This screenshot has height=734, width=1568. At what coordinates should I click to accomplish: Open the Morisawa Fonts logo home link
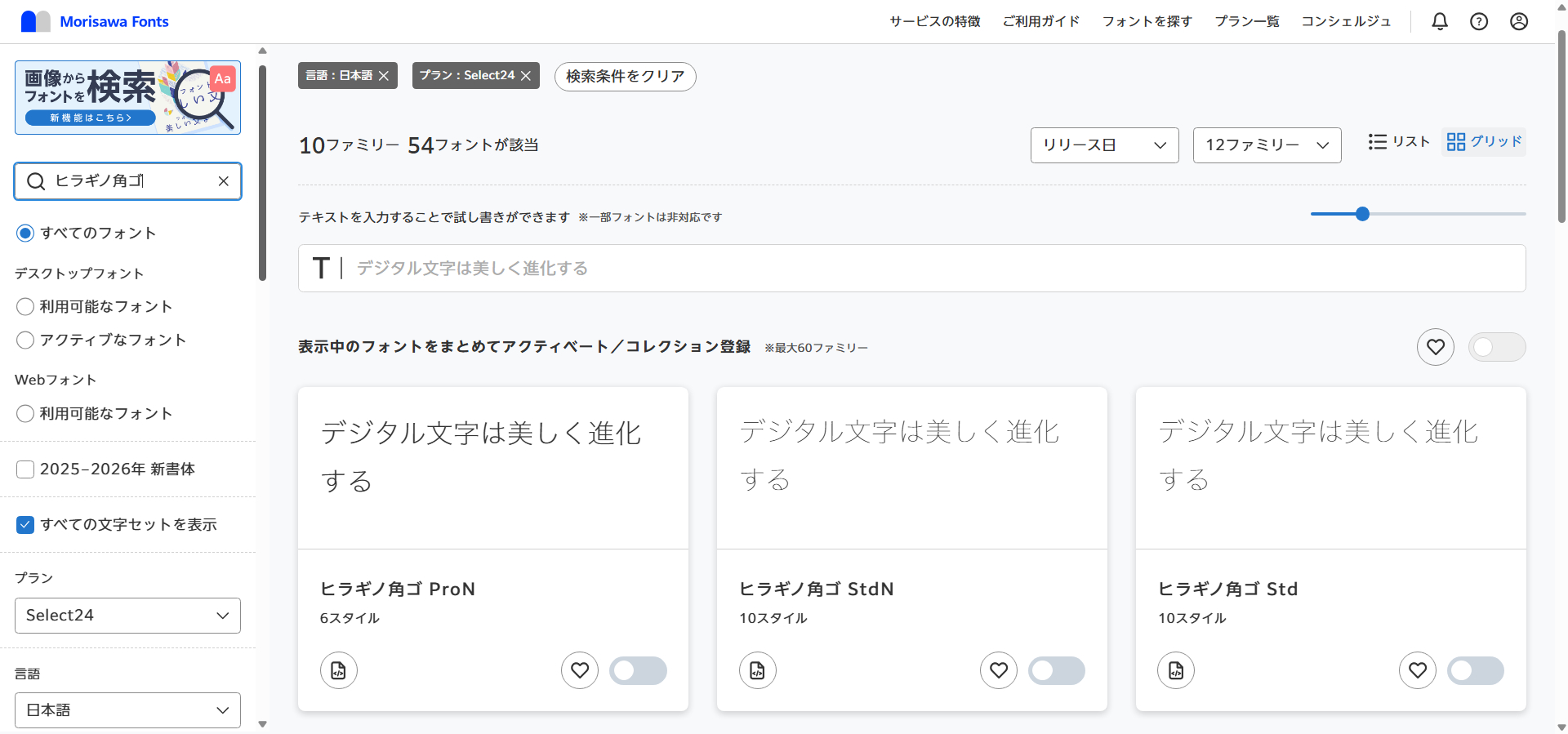(95, 21)
